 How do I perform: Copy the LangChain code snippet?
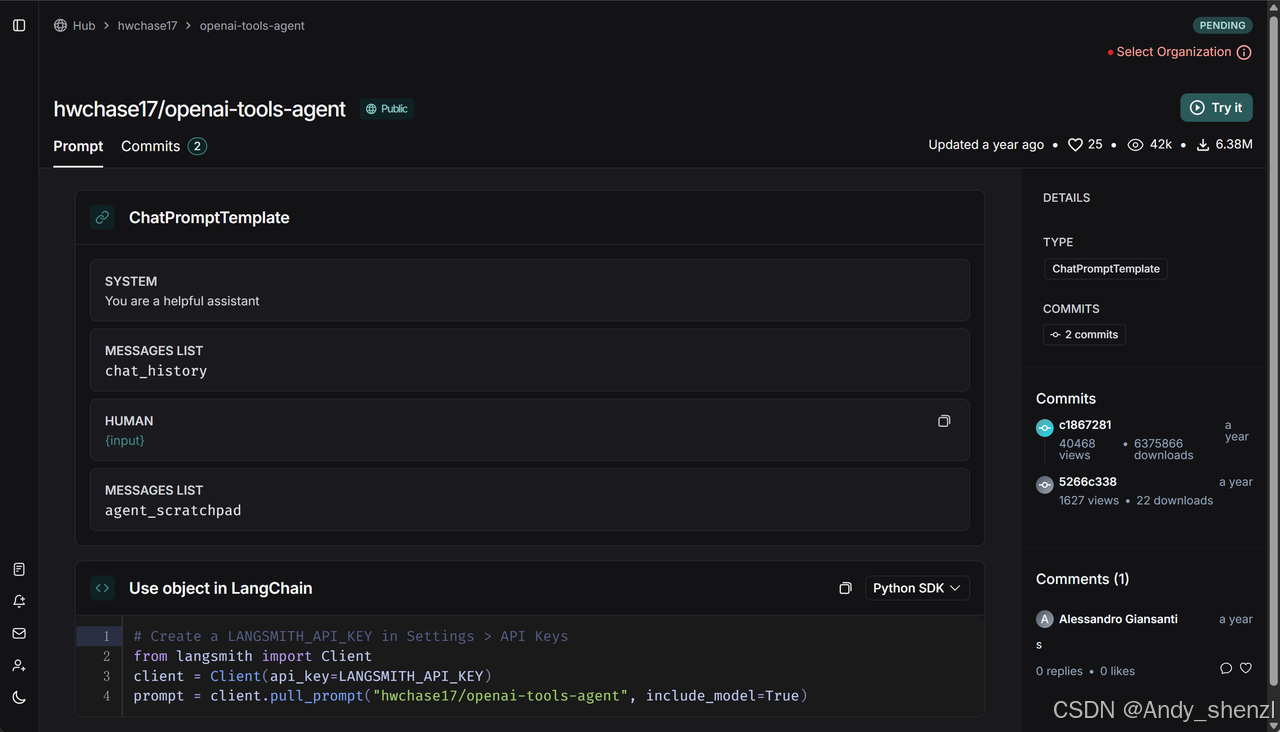point(845,588)
